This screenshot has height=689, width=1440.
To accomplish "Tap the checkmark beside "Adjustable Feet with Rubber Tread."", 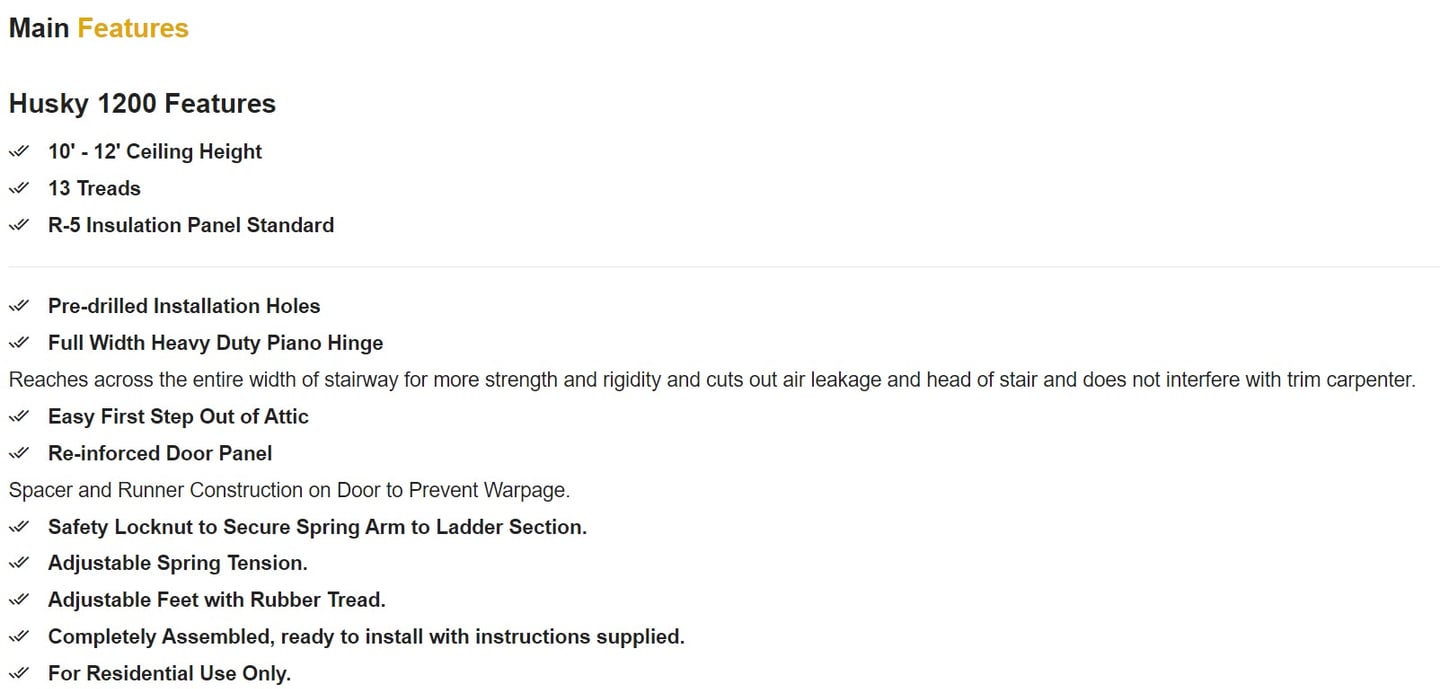I will [19, 601].
